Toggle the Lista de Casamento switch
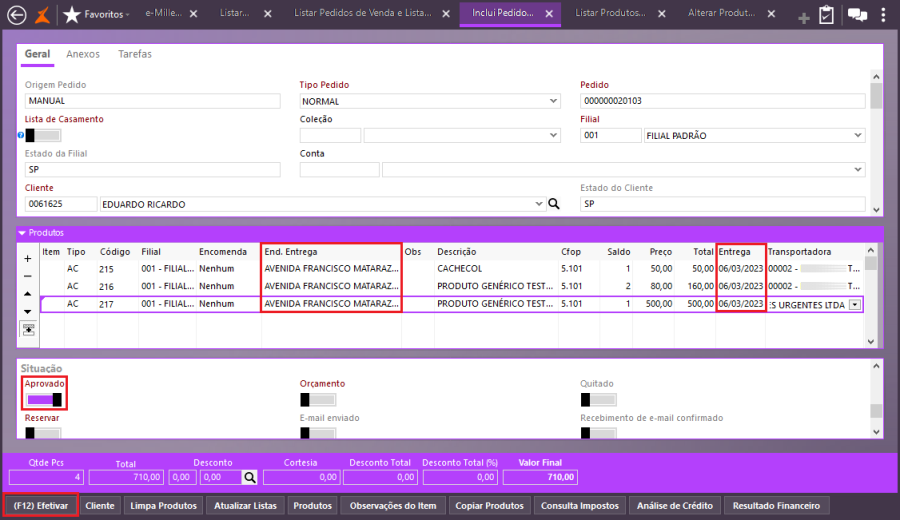900x520 pixels. 43,135
